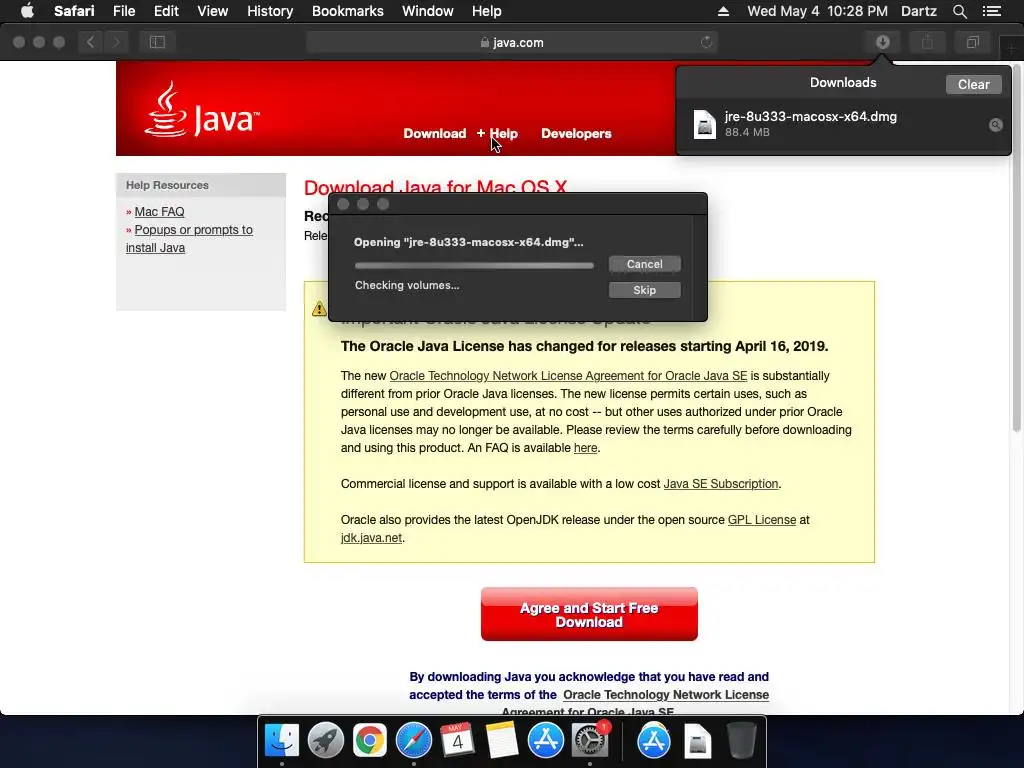Viewport: 1024px width, 768px height.
Task: Reveal jre-8u333 download in Finder magnifier icon
Action: point(995,125)
